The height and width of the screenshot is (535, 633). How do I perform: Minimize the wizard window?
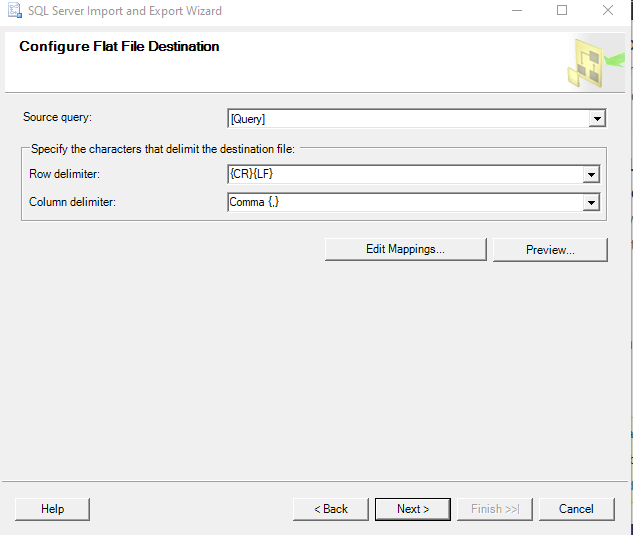[x=517, y=10]
